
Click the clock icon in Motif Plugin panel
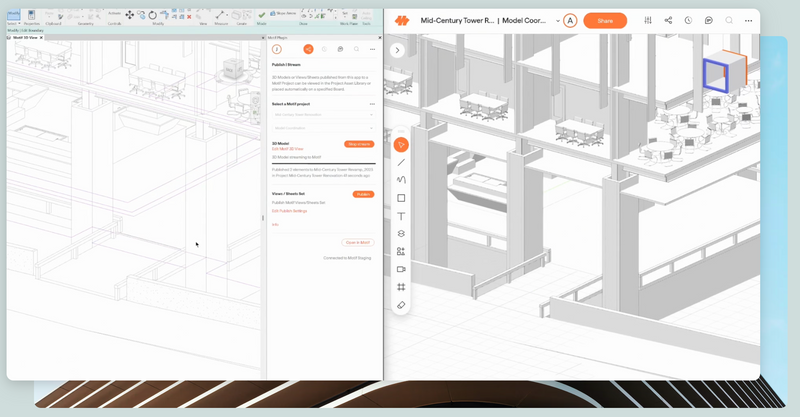tap(324, 49)
